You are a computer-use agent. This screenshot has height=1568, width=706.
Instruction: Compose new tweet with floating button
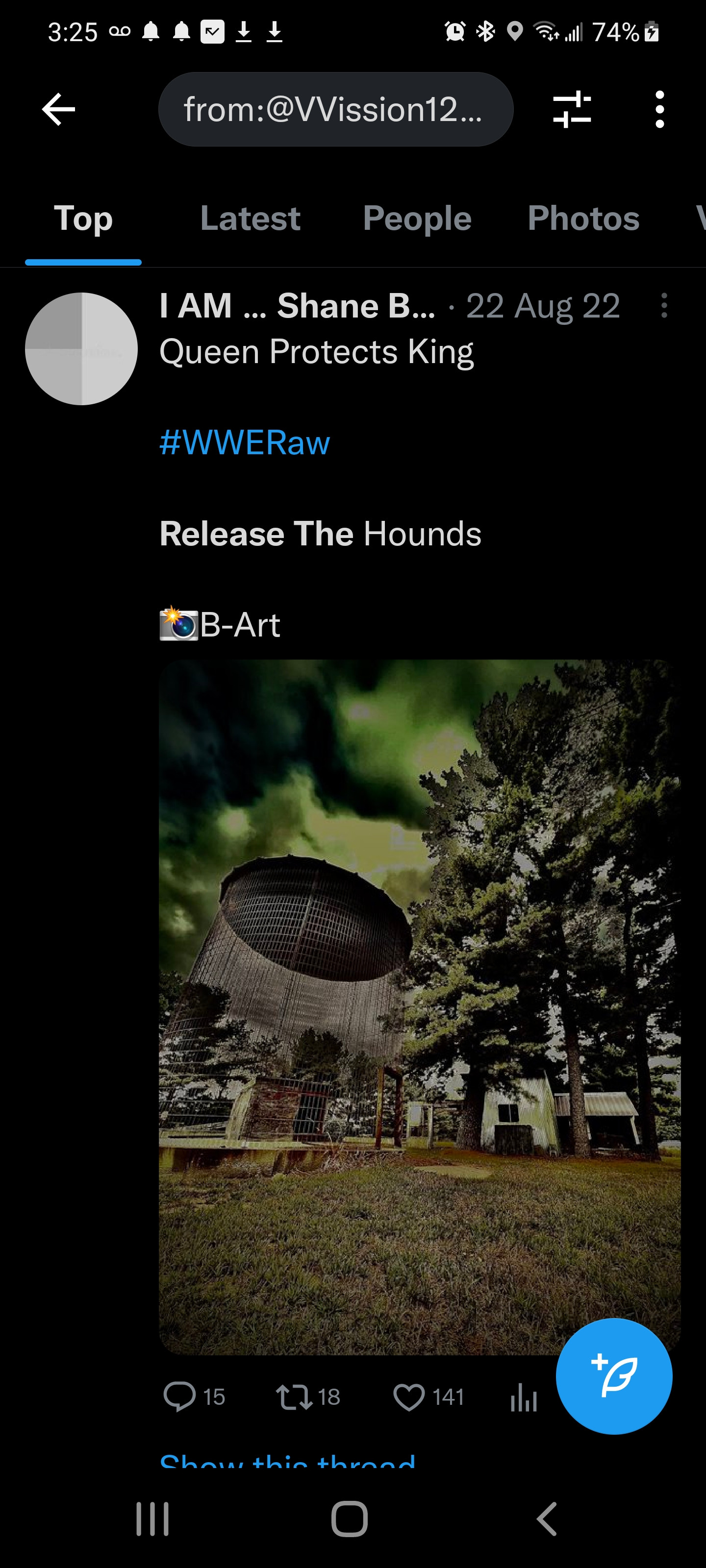pyautogui.click(x=614, y=1375)
